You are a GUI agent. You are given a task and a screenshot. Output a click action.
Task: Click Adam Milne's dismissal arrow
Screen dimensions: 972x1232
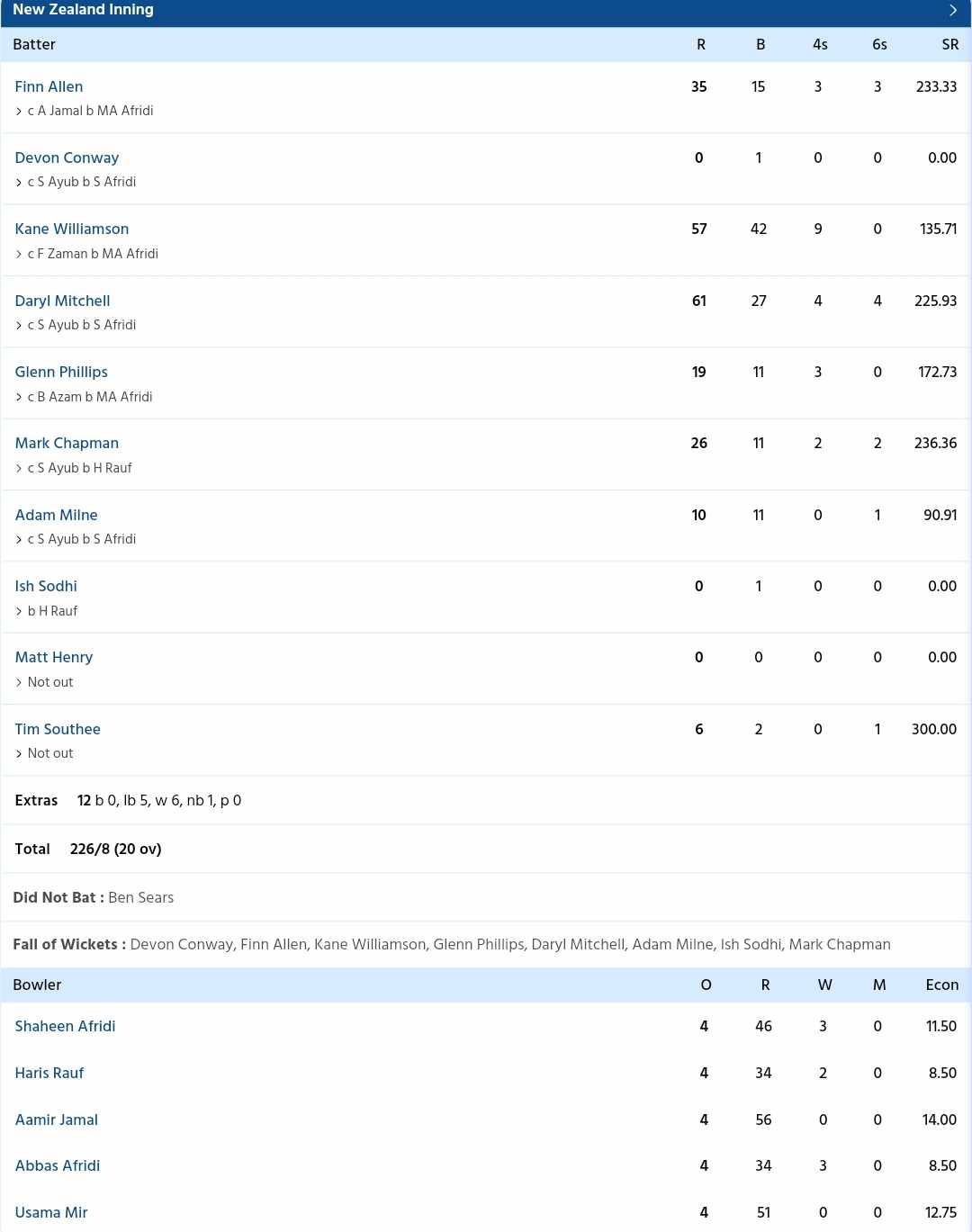19,539
